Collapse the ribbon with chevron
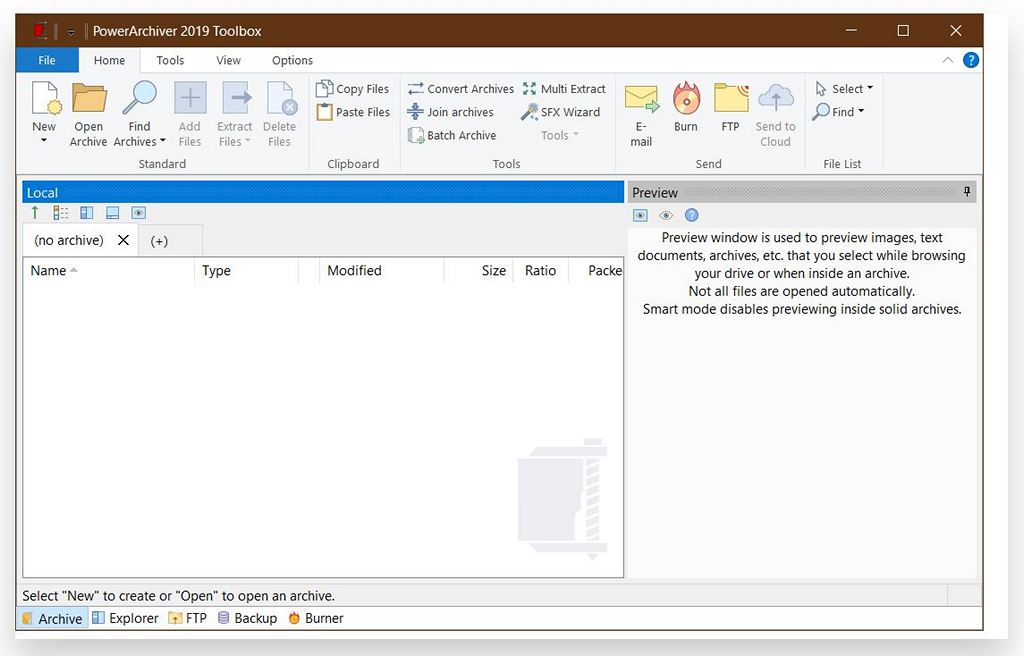The height and width of the screenshot is (656, 1024). click(948, 60)
